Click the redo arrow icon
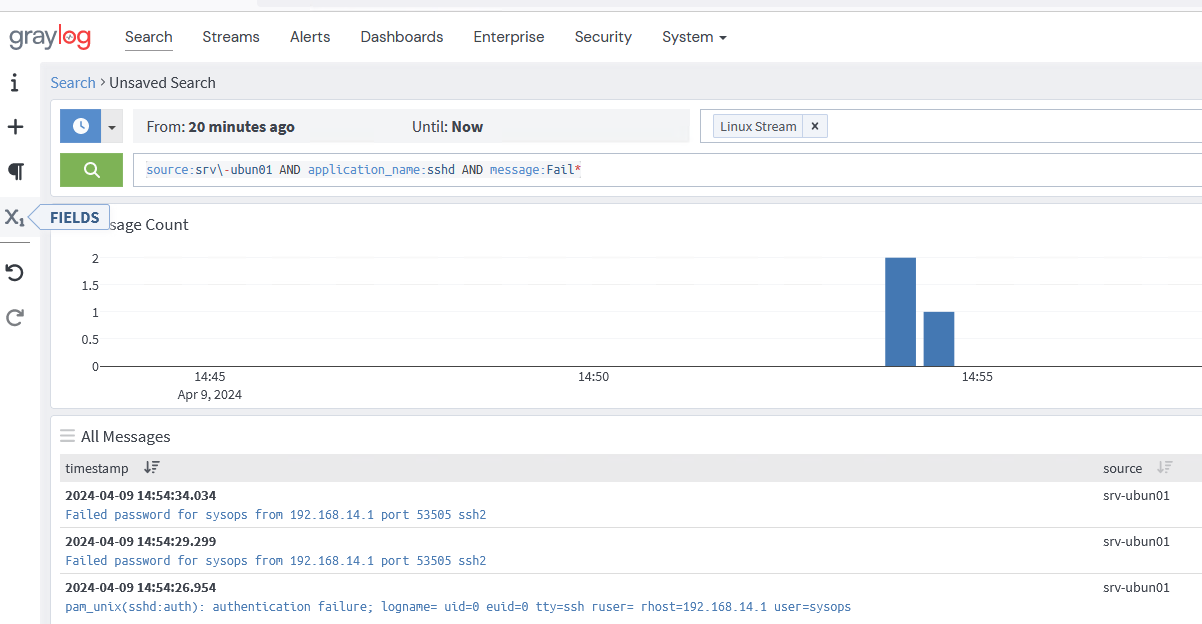Image resolution: width=1202 pixels, height=624 pixels. (x=15, y=318)
